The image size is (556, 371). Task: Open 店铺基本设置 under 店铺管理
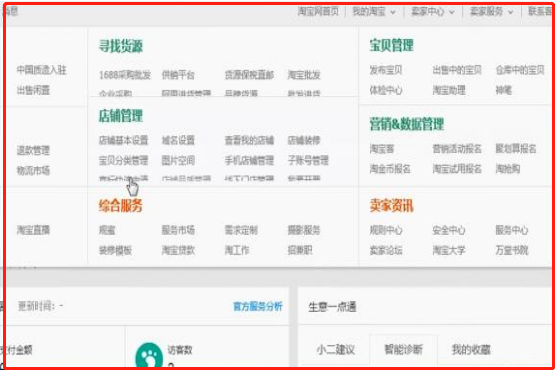tap(123, 140)
